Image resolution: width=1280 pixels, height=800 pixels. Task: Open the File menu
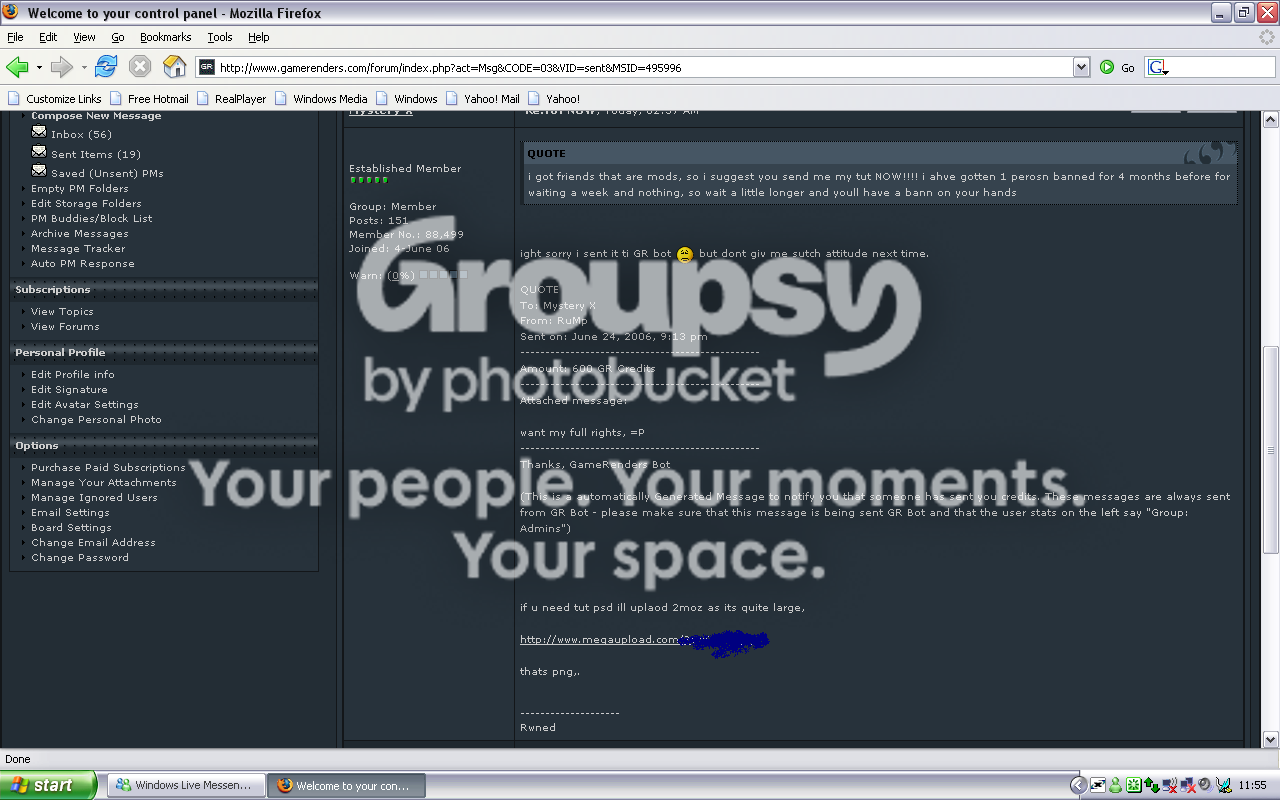point(15,37)
